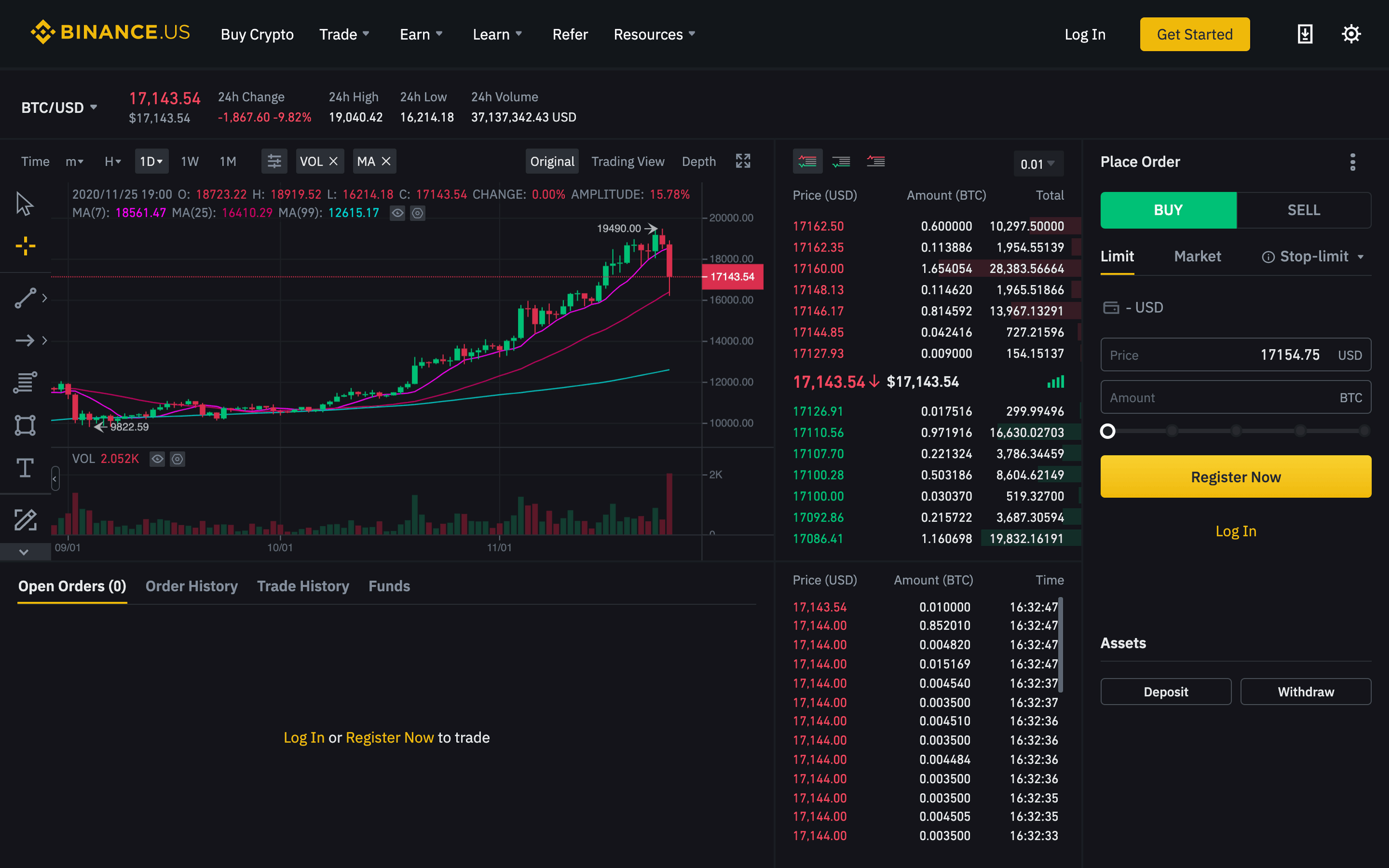Open the Learn menu dropdown
1389x868 pixels.
(497, 34)
